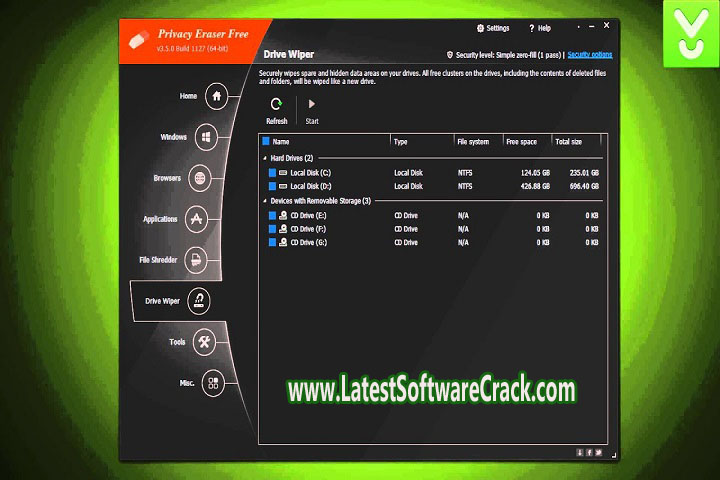Screen dimensions: 720x480
Task: Click the Start wipe arrow icon
Action: pyautogui.click(x=311, y=104)
